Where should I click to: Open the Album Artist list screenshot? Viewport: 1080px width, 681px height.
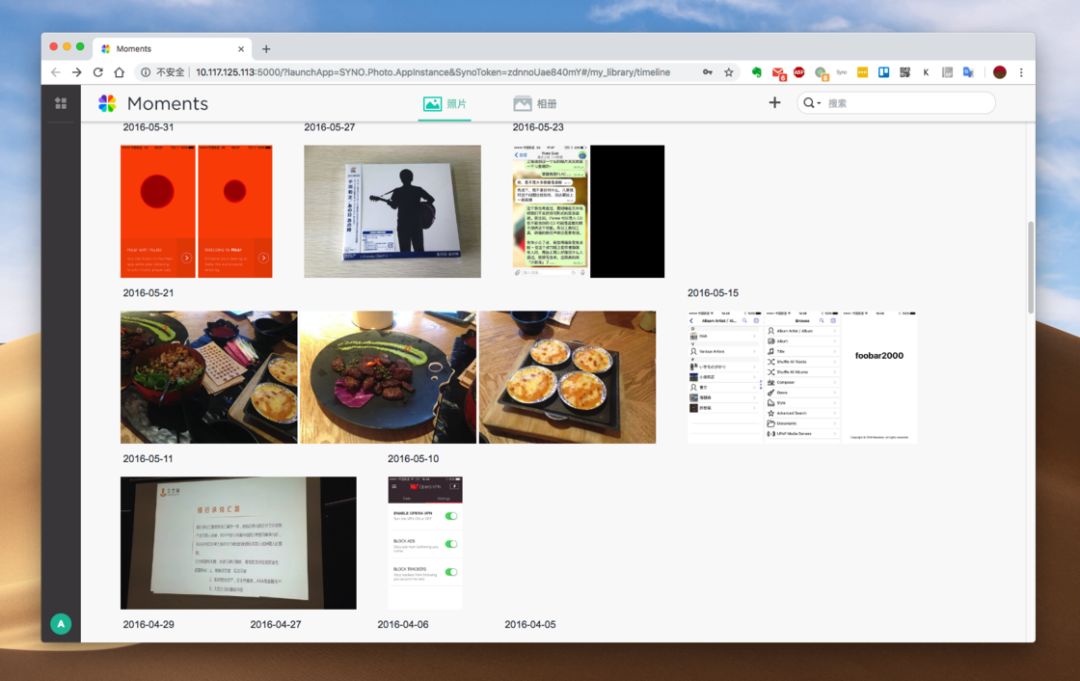point(725,377)
